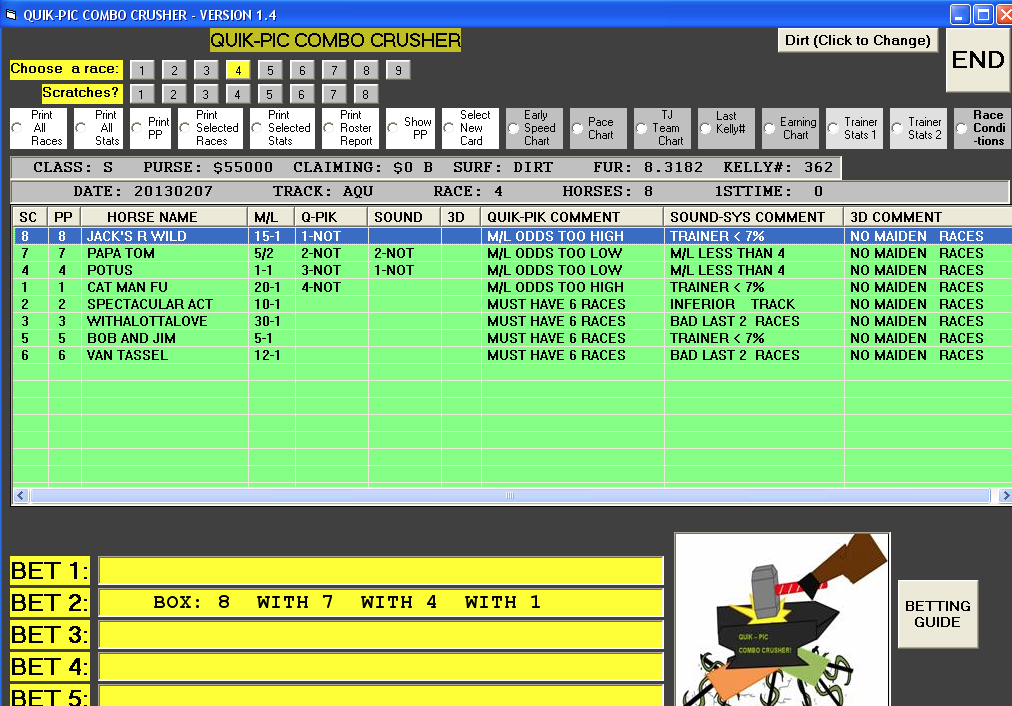The width and height of the screenshot is (1012, 706).
Task: Choose race number 9 button
Action: (x=397, y=70)
